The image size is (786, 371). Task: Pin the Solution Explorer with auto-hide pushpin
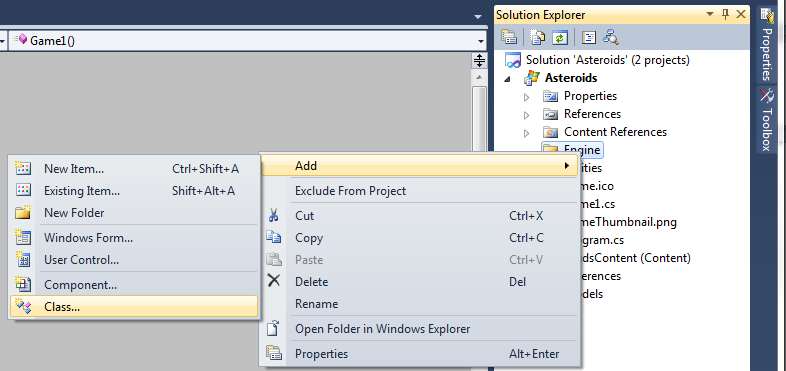click(x=725, y=15)
